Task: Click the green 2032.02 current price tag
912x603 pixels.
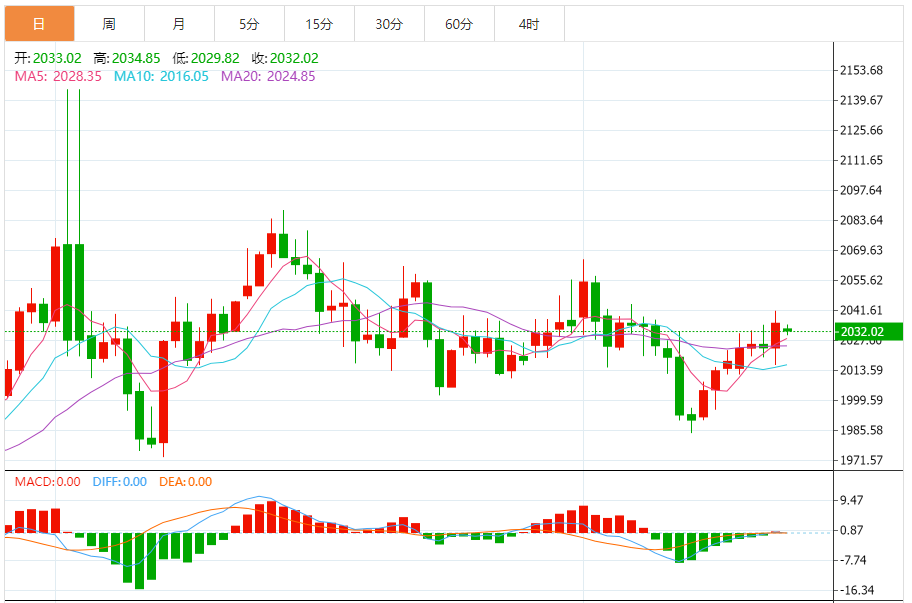Action: [868, 331]
